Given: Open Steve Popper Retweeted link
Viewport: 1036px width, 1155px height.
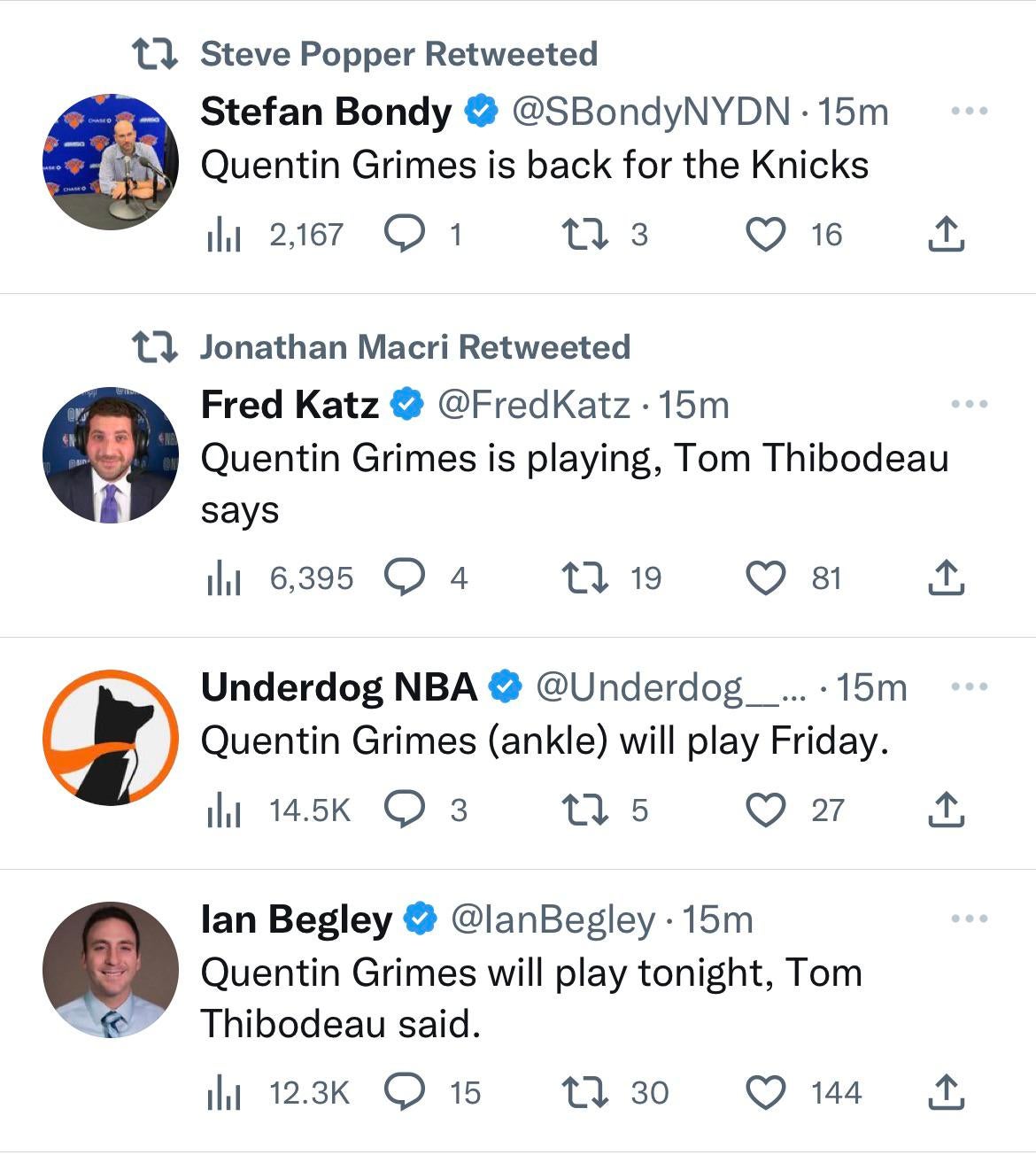Looking at the screenshot, I should point(398,54).
